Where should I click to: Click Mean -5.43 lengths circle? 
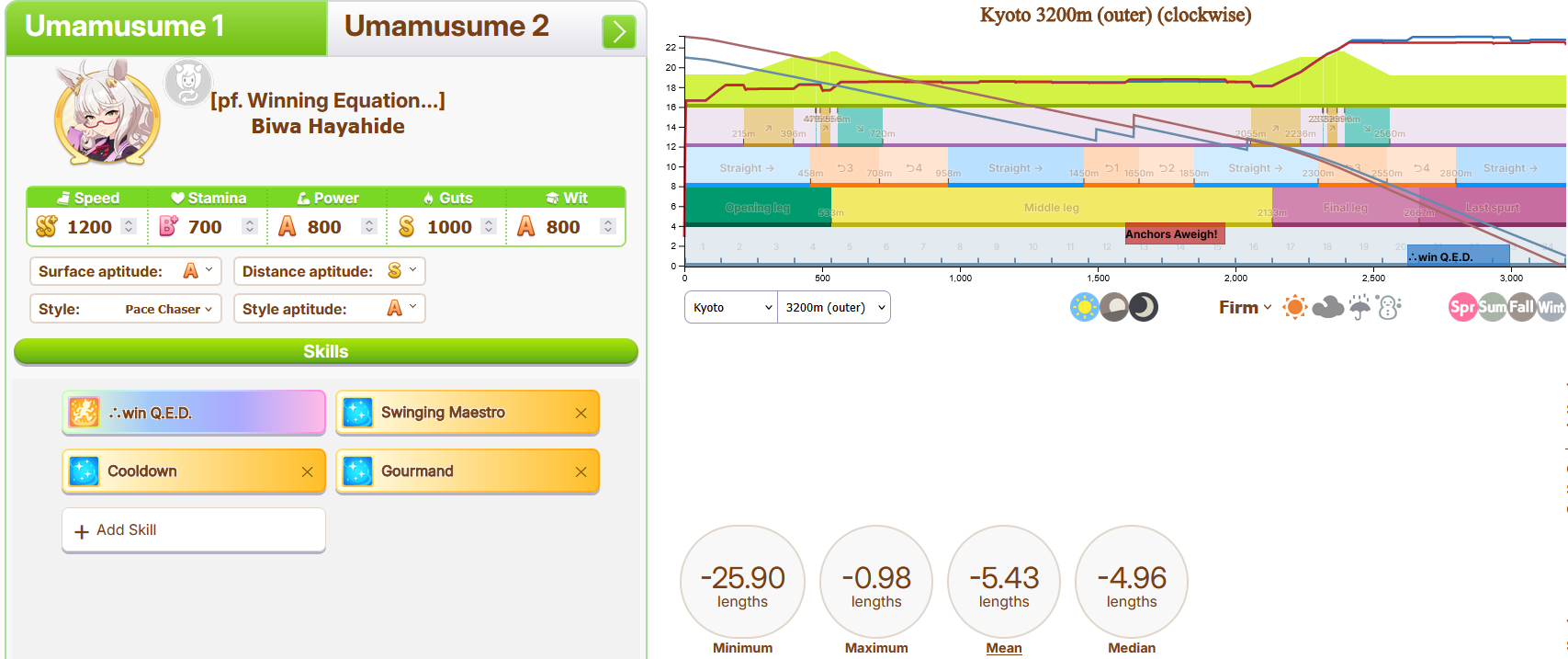1004,582
